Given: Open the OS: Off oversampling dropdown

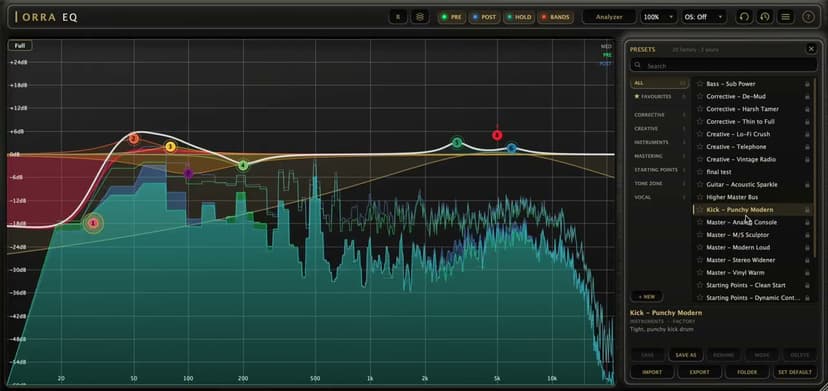Looking at the screenshot, I should (x=703, y=17).
